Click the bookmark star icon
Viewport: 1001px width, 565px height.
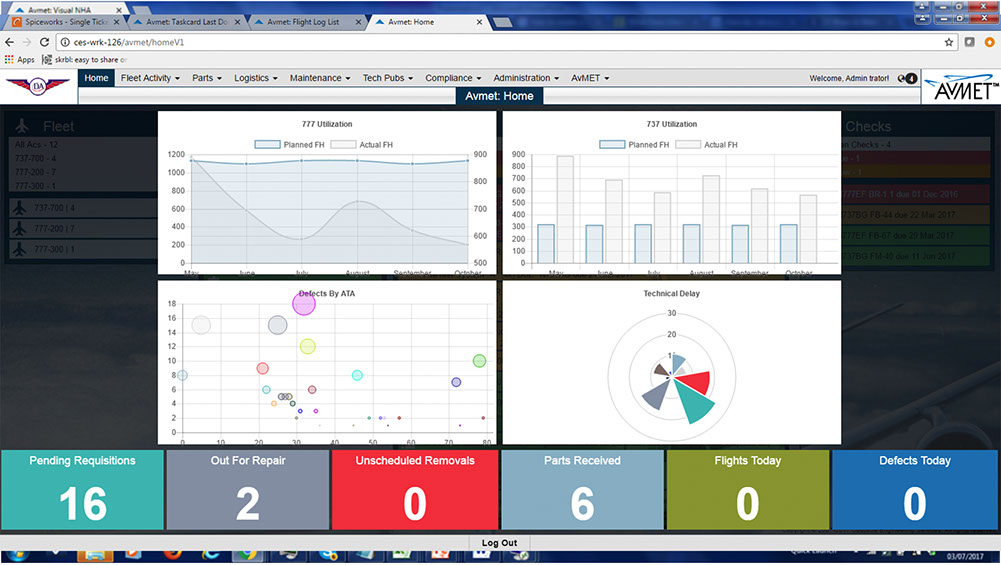(949, 42)
